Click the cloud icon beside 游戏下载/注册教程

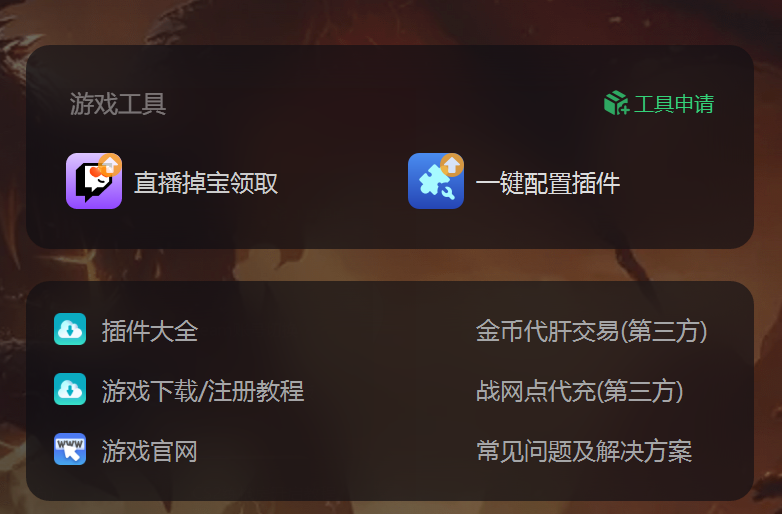(70, 389)
